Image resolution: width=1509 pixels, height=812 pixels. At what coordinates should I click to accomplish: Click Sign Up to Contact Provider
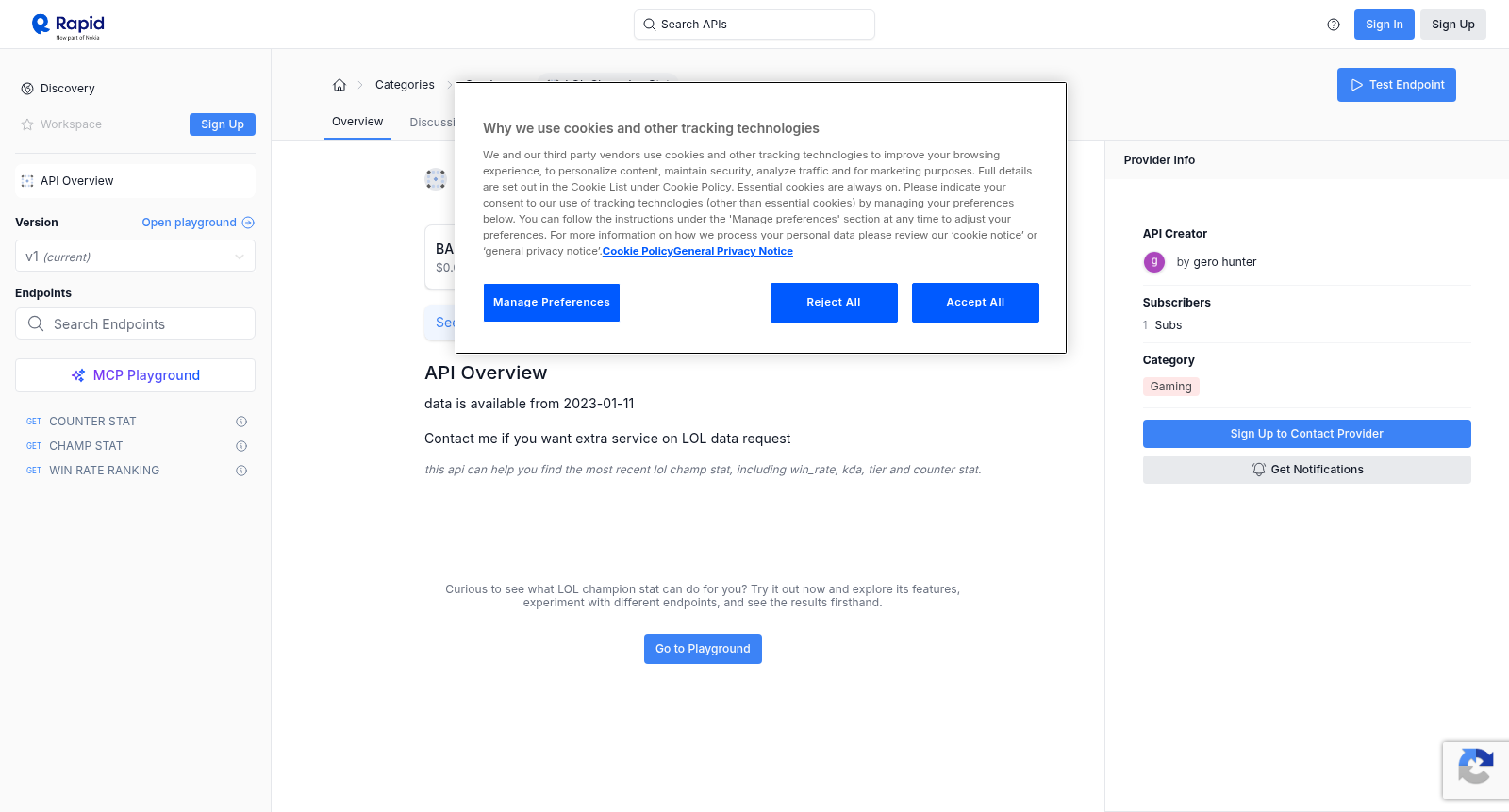[1306, 434]
